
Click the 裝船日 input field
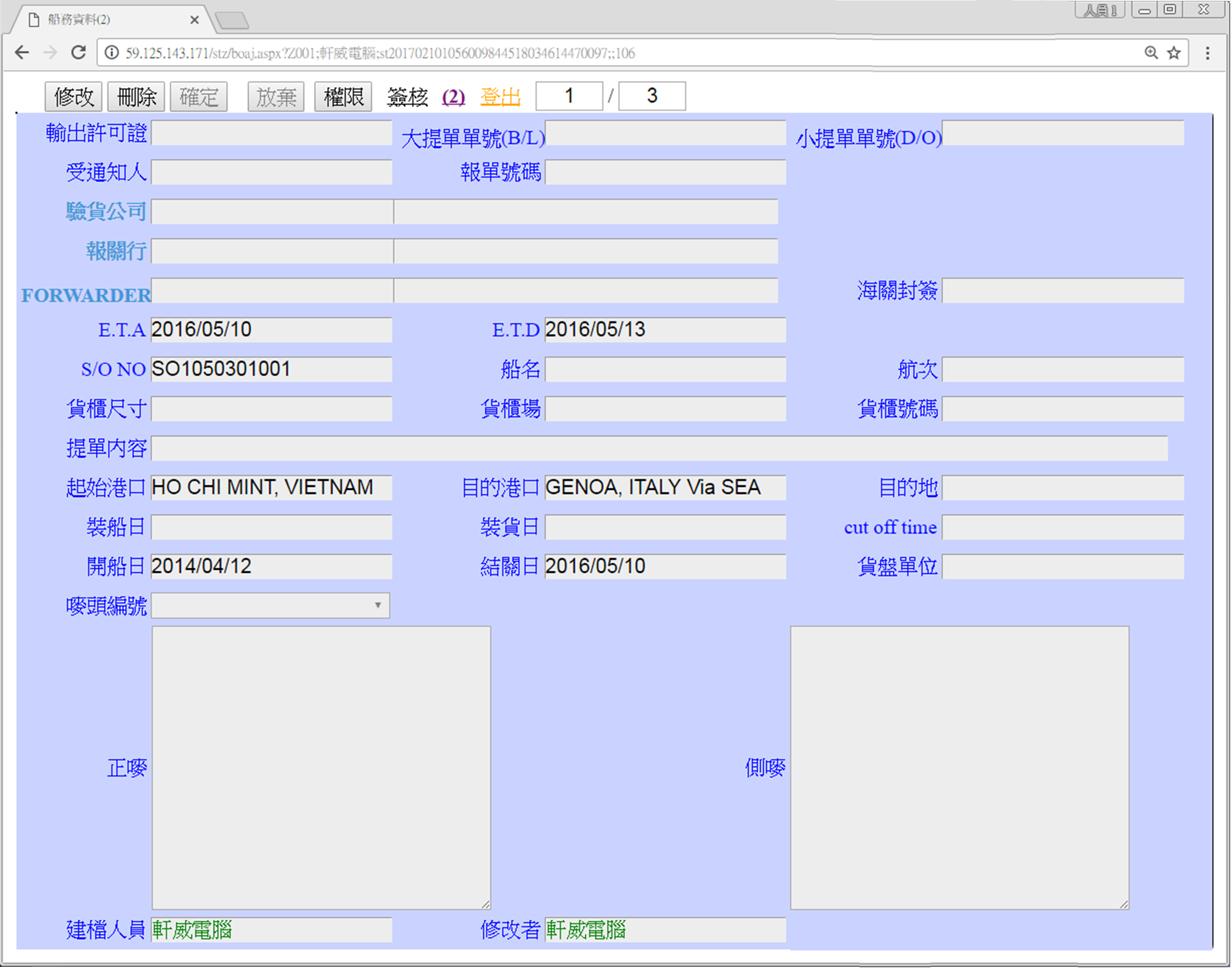click(x=272, y=528)
